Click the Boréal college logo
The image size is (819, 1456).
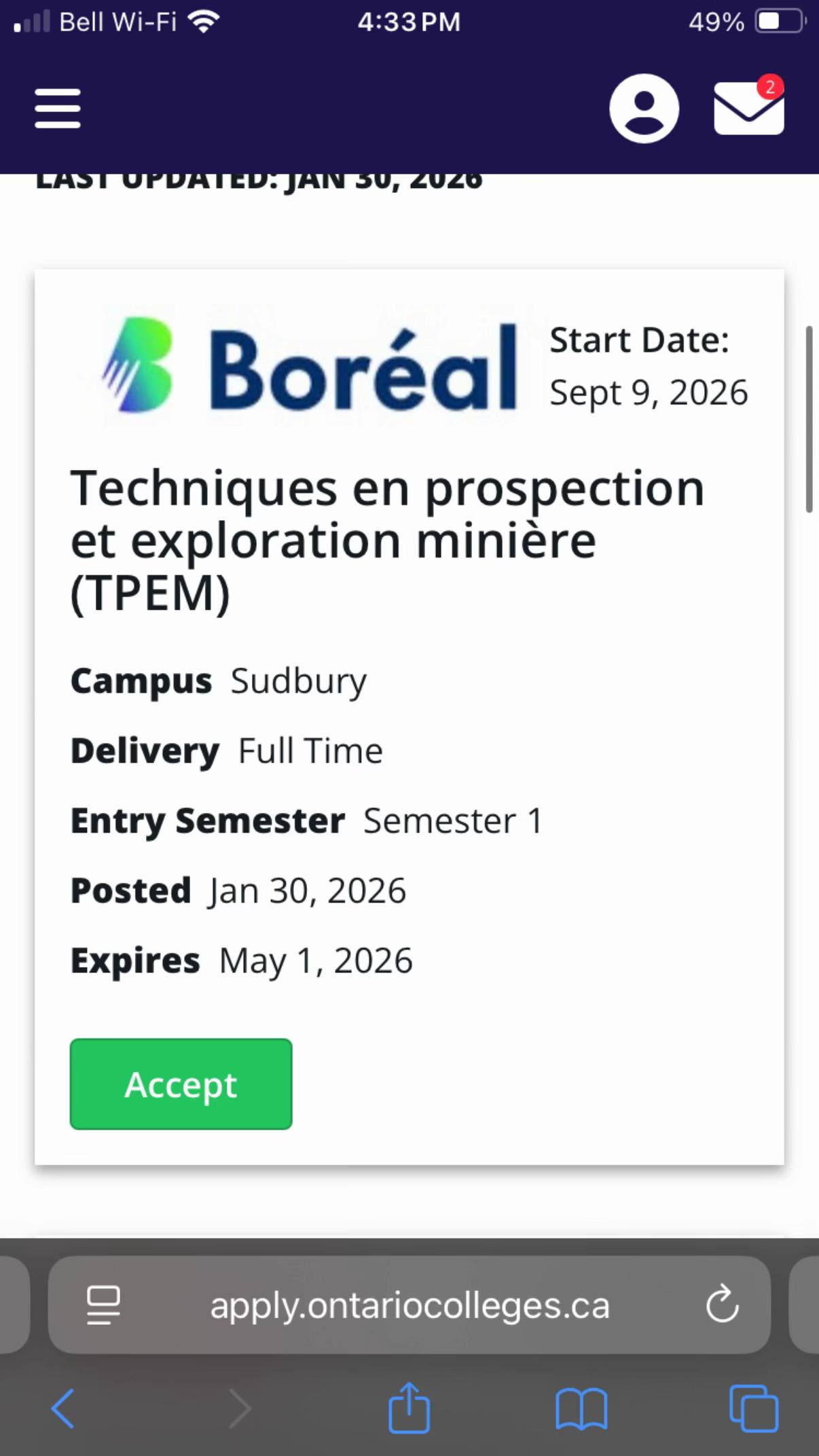(309, 367)
